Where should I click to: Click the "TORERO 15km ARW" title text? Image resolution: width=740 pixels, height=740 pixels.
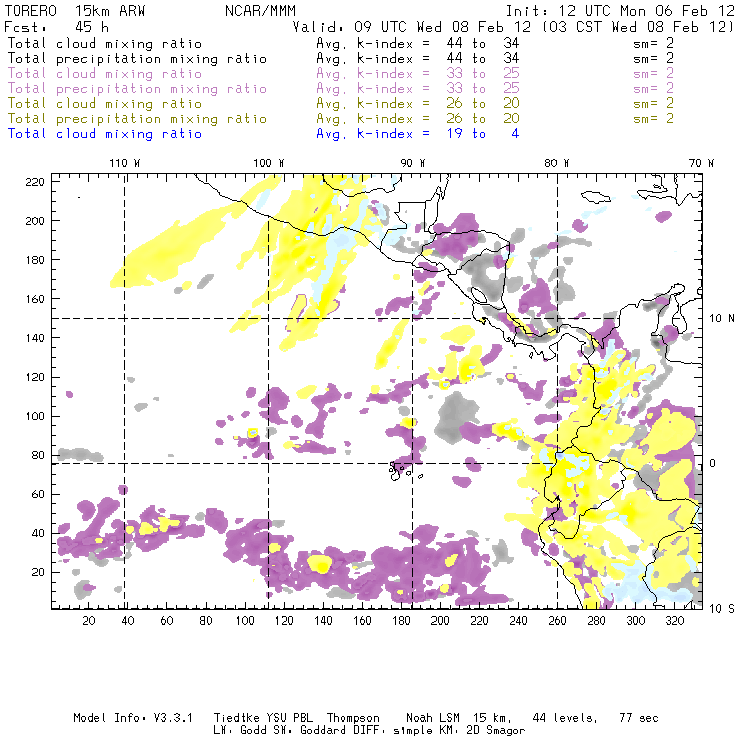[75, 11]
